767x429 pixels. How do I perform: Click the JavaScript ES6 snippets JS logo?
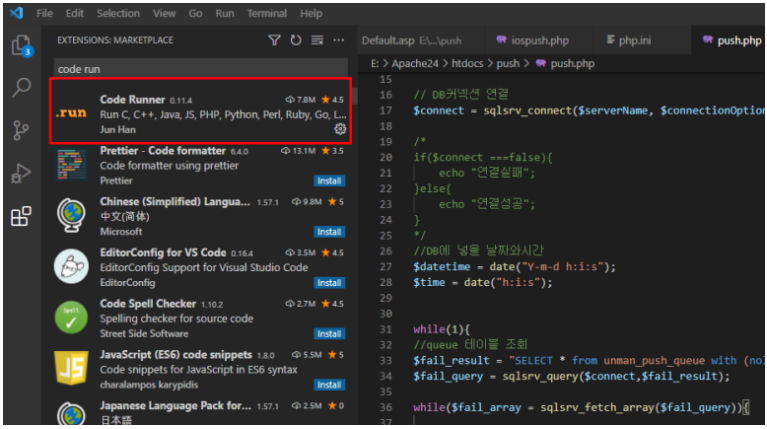pos(71,368)
